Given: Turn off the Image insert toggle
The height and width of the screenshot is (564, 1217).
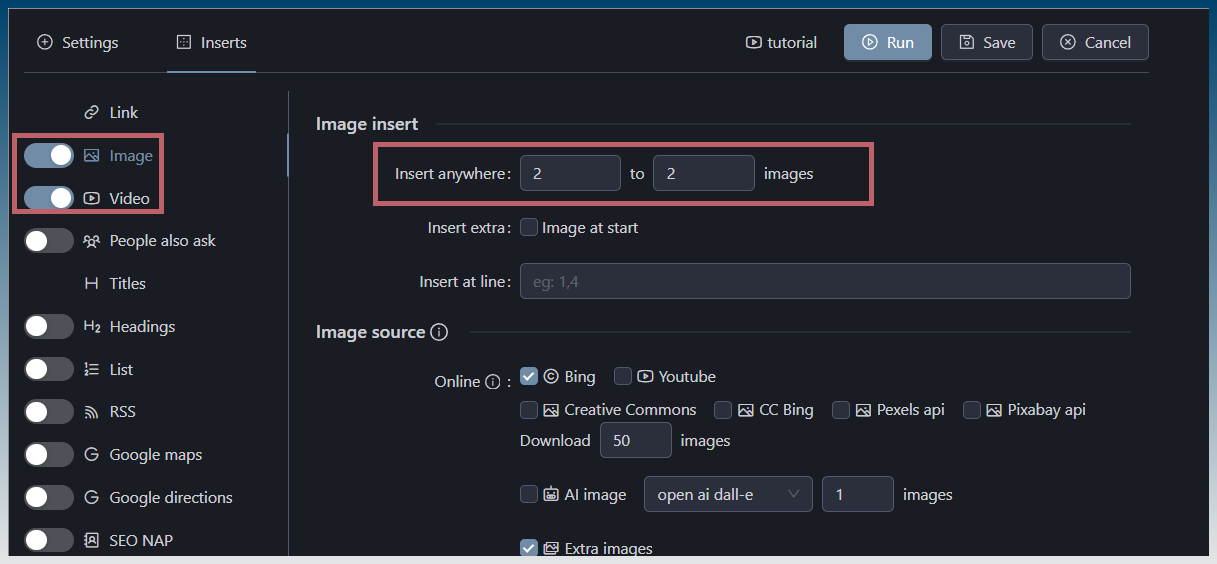Looking at the screenshot, I should (x=49, y=155).
